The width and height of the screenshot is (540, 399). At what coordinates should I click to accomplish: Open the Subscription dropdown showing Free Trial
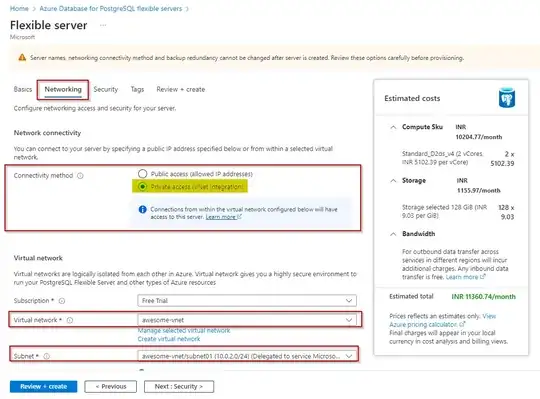247,301
